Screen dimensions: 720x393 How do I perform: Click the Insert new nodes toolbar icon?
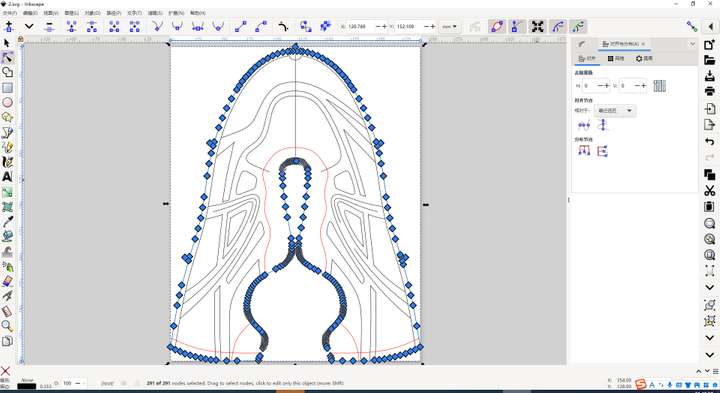[9, 27]
